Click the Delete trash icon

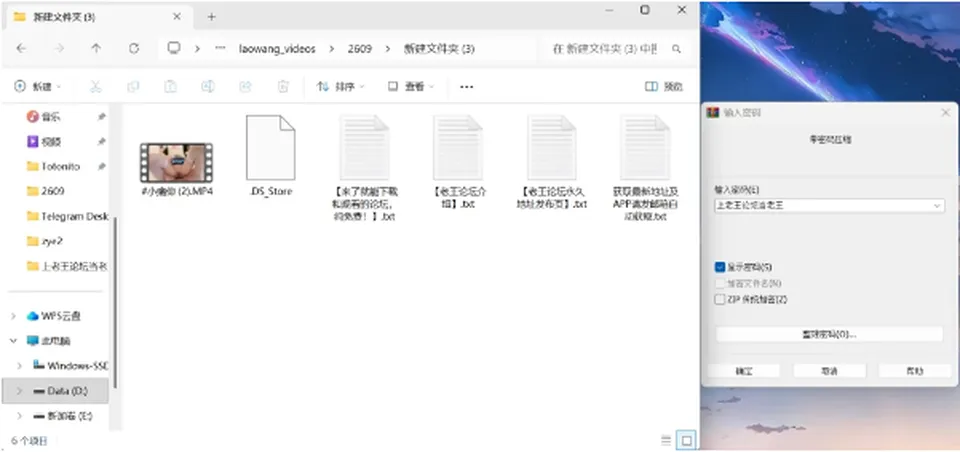283,87
